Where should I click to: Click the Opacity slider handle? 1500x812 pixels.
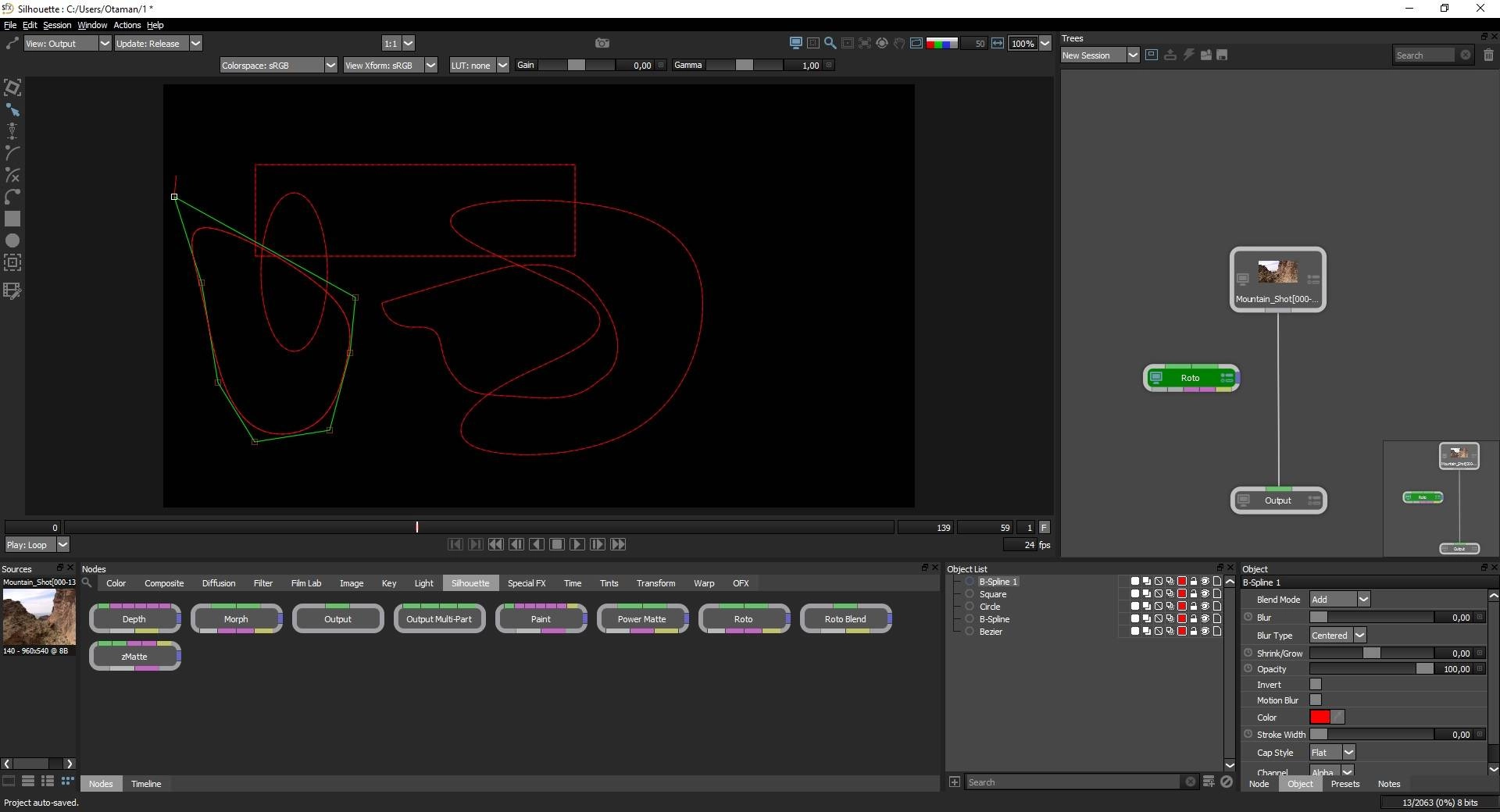1424,668
